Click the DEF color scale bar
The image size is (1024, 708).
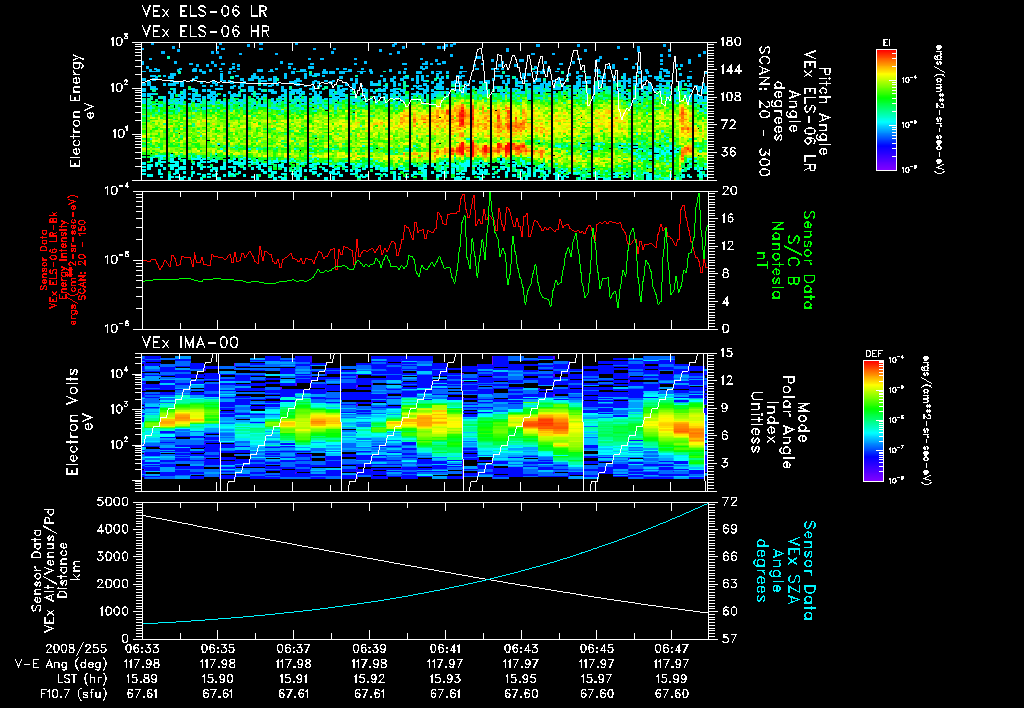(874, 420)
